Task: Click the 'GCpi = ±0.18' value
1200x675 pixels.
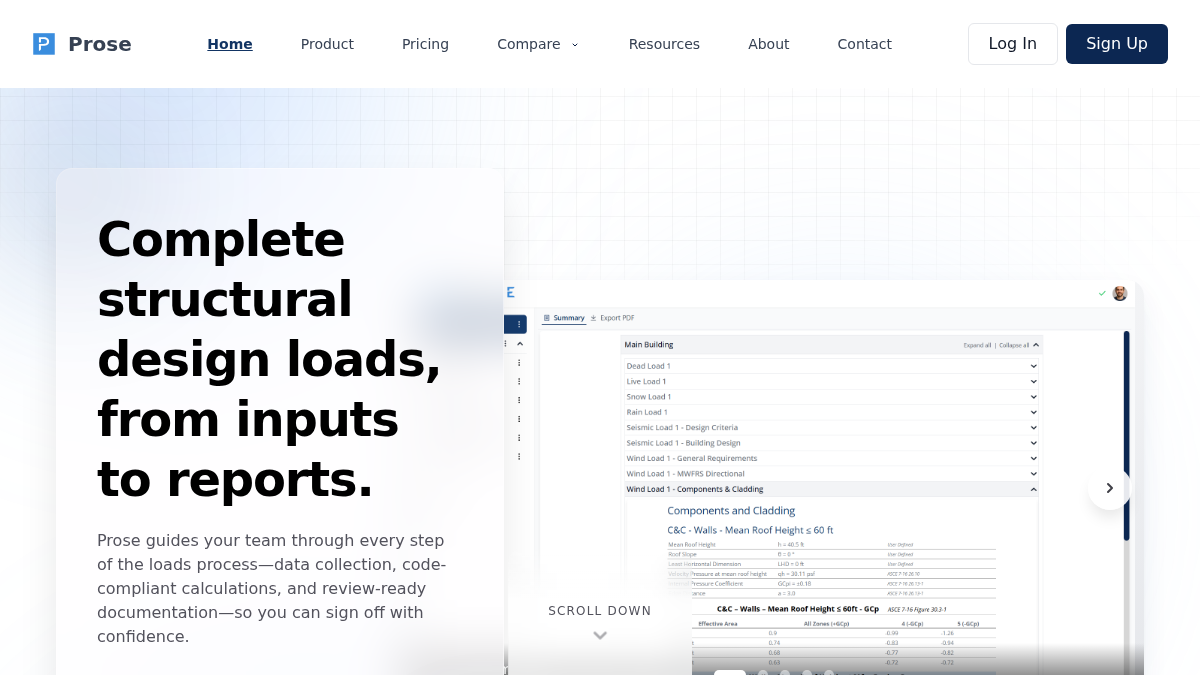Action: tap(795, 583)
